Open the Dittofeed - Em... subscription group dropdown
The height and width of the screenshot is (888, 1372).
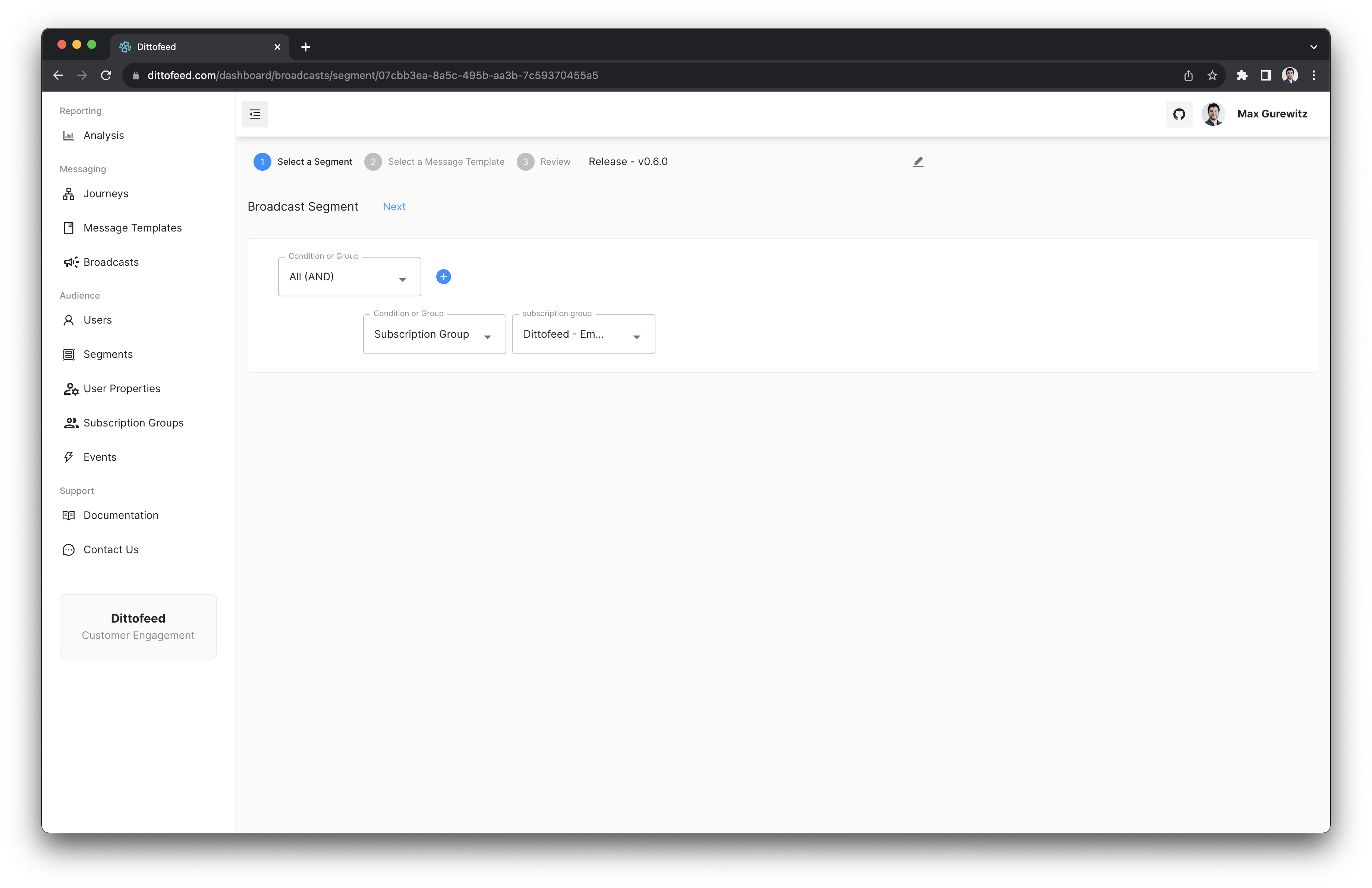[x=583, y=334]
